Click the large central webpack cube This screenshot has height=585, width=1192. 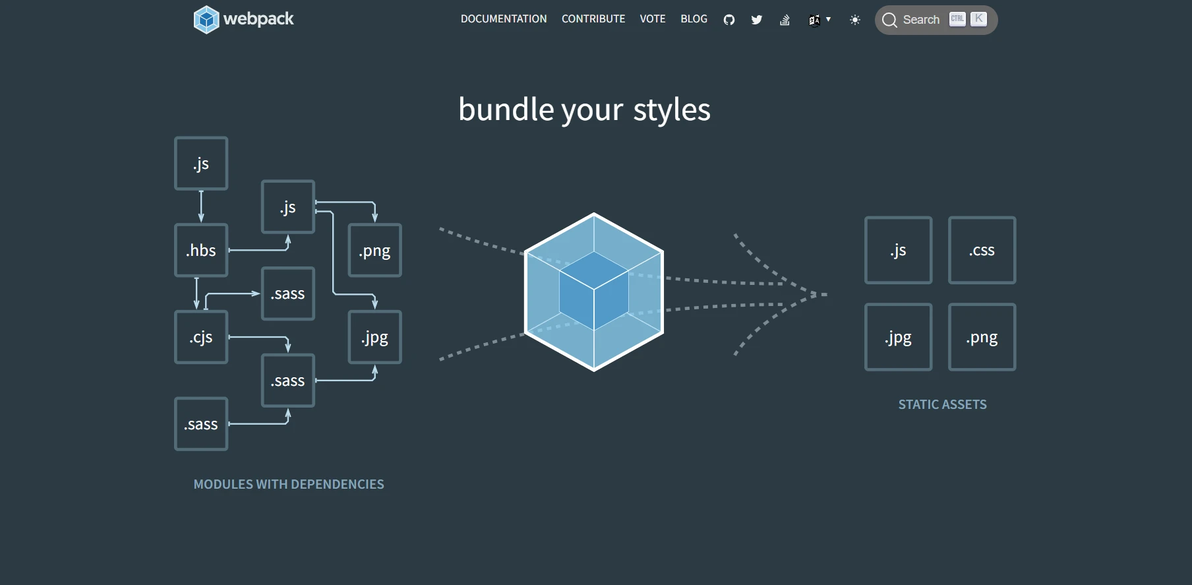594,292
